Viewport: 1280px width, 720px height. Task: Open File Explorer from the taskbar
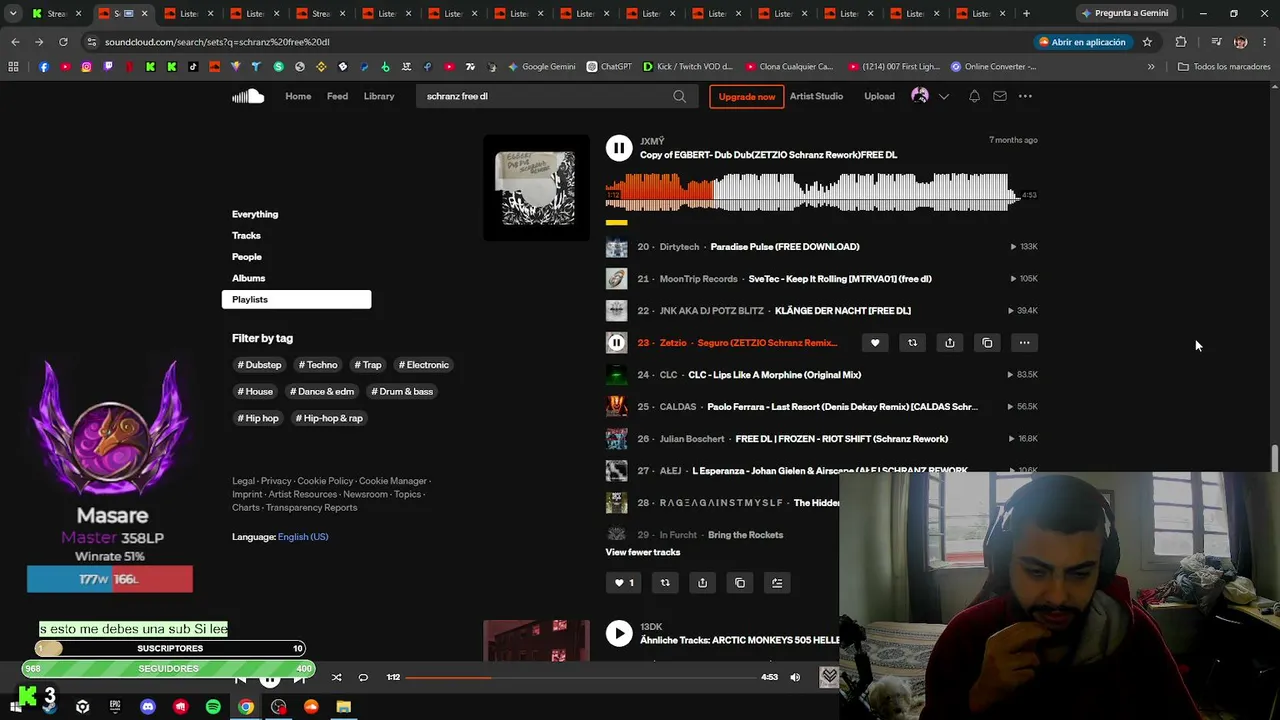click(344, 707)
